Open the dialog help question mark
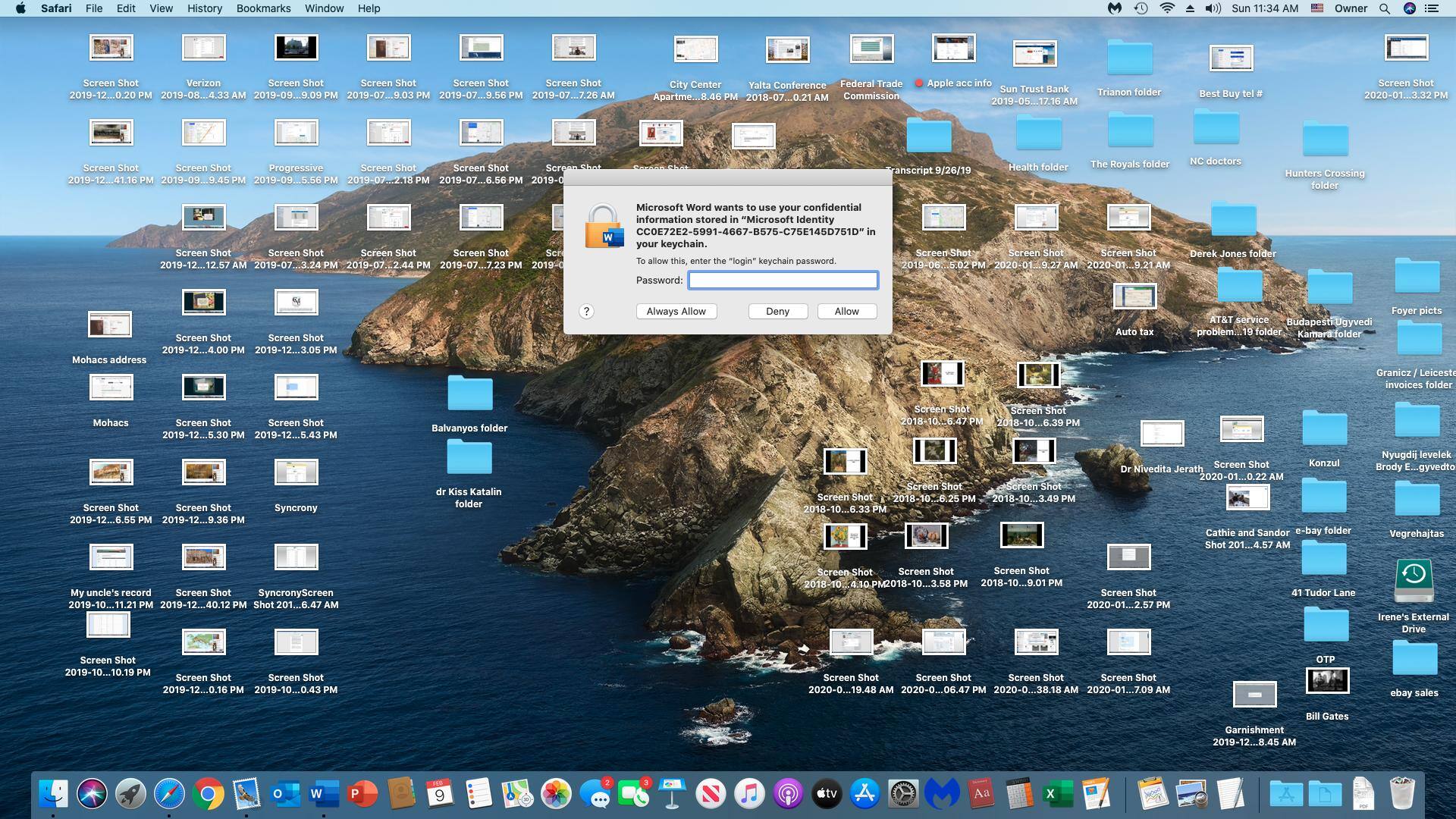The height and width of the screenshot is (819, 1456). (x=586, y=312)
